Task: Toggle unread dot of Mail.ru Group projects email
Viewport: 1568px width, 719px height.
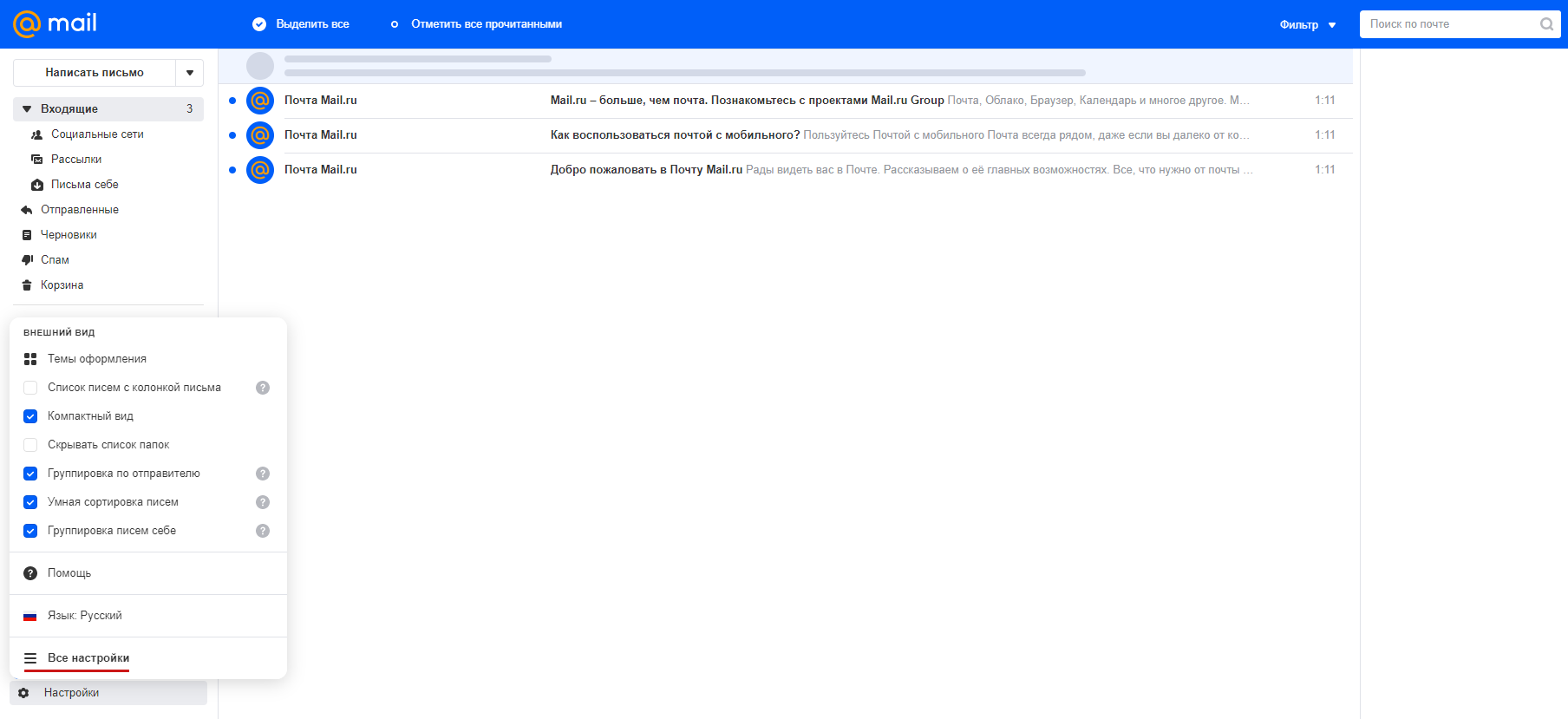Action: coord(232,101)
